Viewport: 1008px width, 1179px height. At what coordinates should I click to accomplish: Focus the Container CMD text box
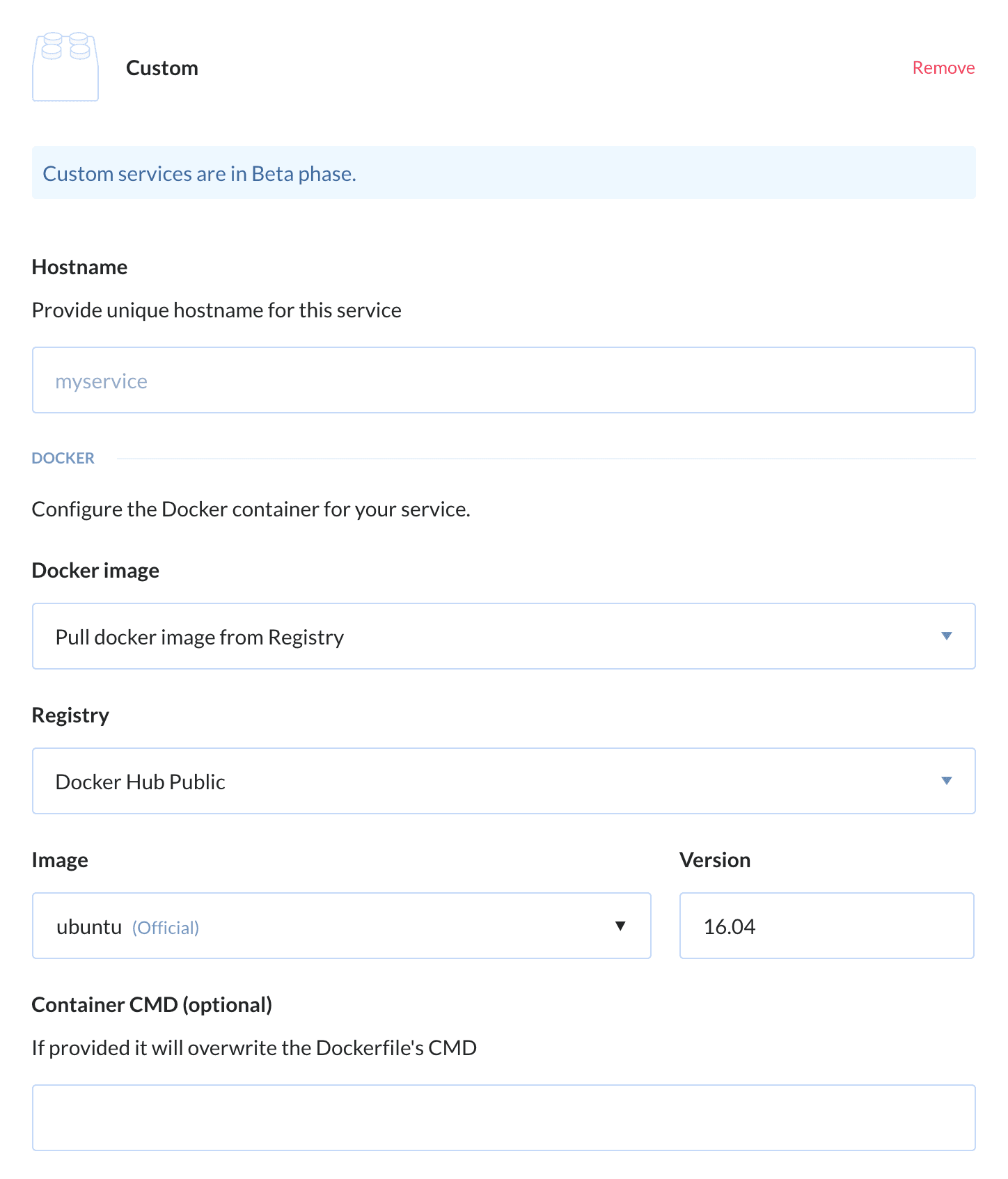(503, 1118)
